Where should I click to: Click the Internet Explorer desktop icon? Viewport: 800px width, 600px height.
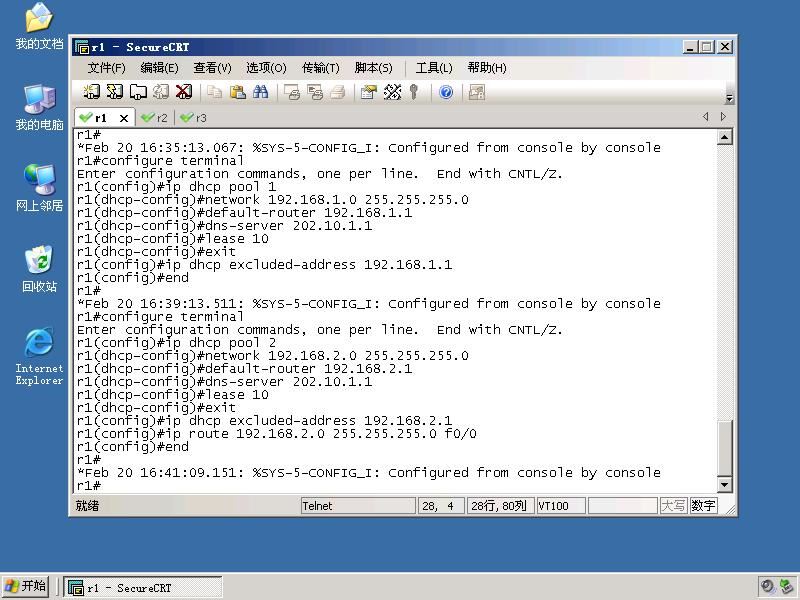(39, 356)
